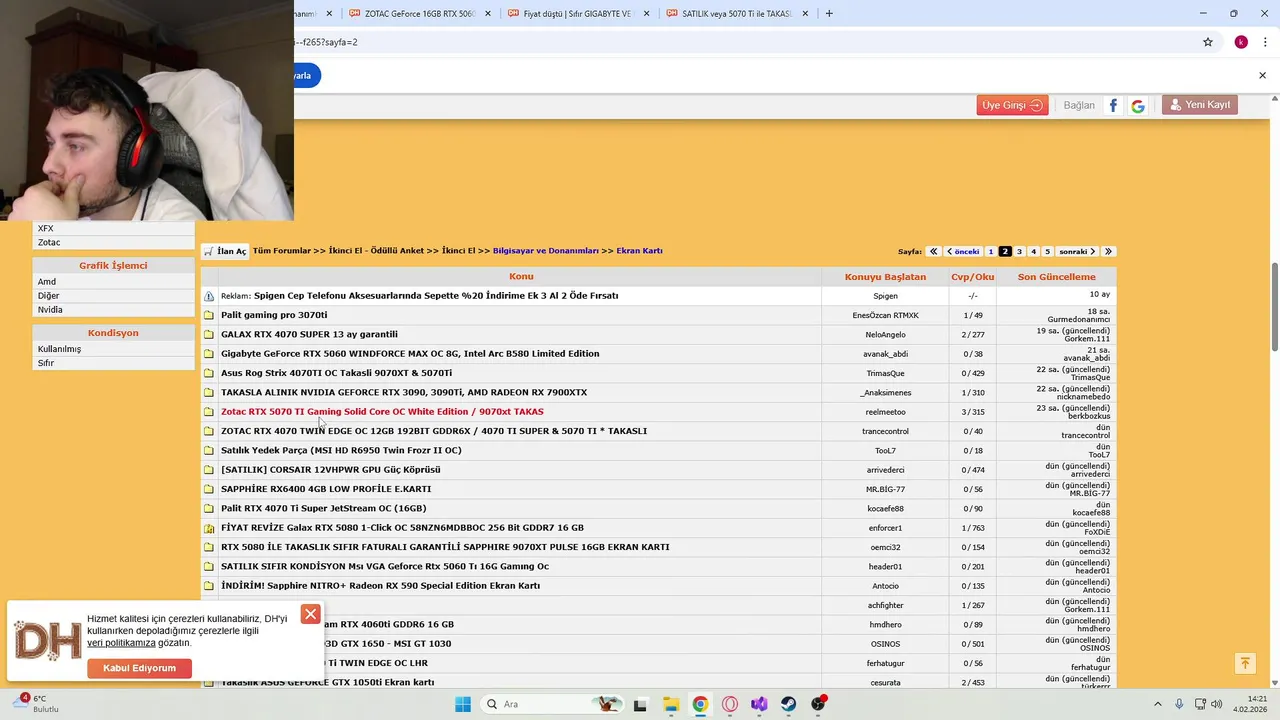The image size is (1280, 720).
Task: Filter condition by Sıfır
Action: (x=46, y=363)
